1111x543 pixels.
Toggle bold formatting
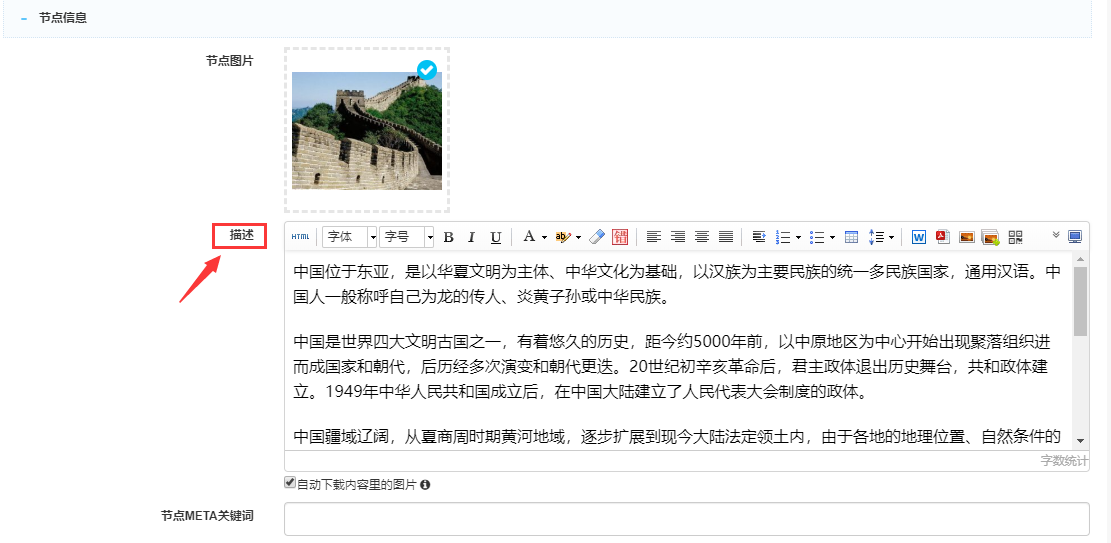click(448, 237)
